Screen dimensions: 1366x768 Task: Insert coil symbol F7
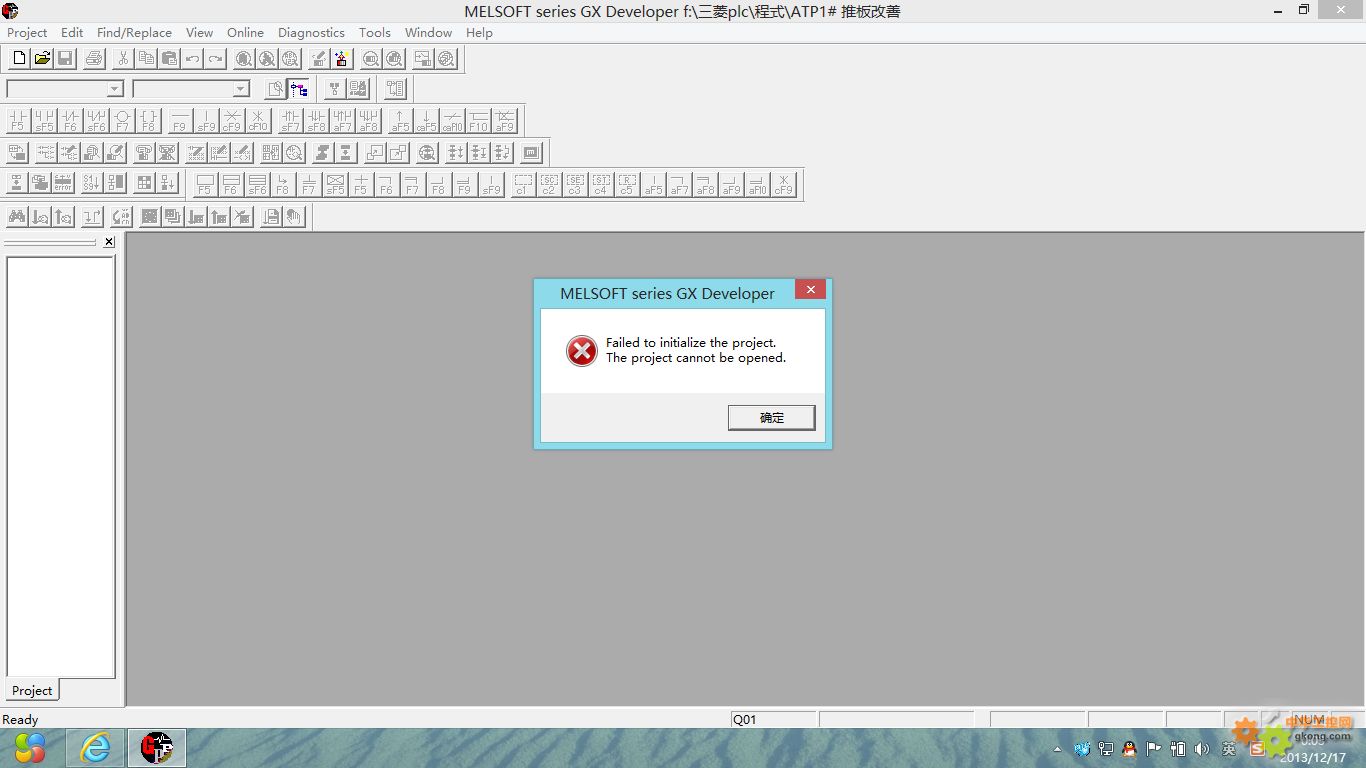pos(122,121)
